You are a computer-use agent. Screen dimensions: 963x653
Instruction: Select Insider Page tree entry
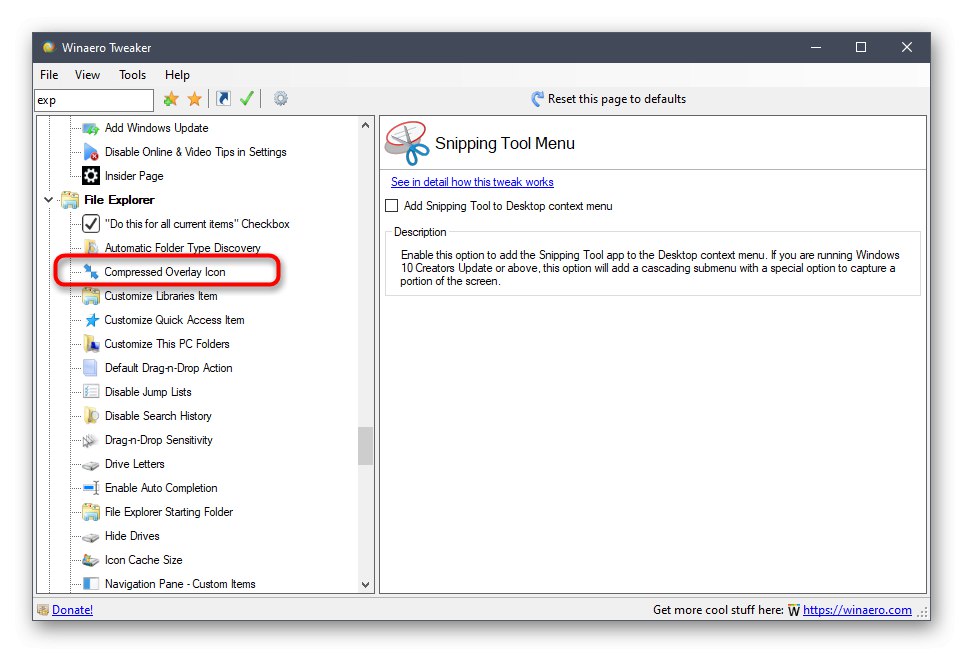pyautogui.click(x=134, y=176)
